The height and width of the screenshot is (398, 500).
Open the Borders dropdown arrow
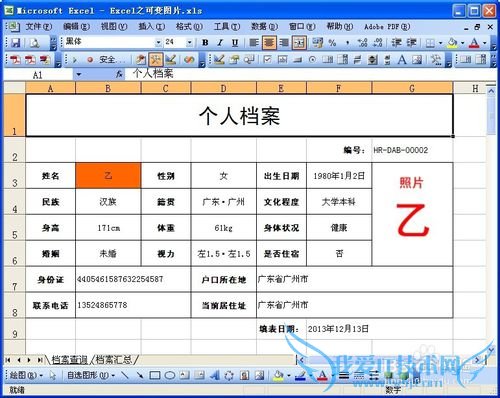(x=440, y=43)
